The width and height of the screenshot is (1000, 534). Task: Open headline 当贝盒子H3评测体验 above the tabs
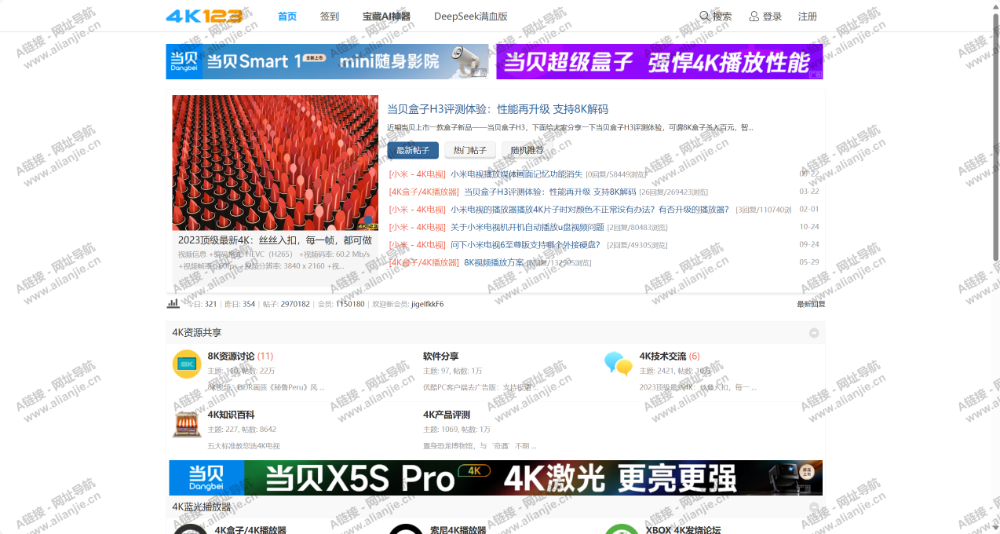point(497,109)
